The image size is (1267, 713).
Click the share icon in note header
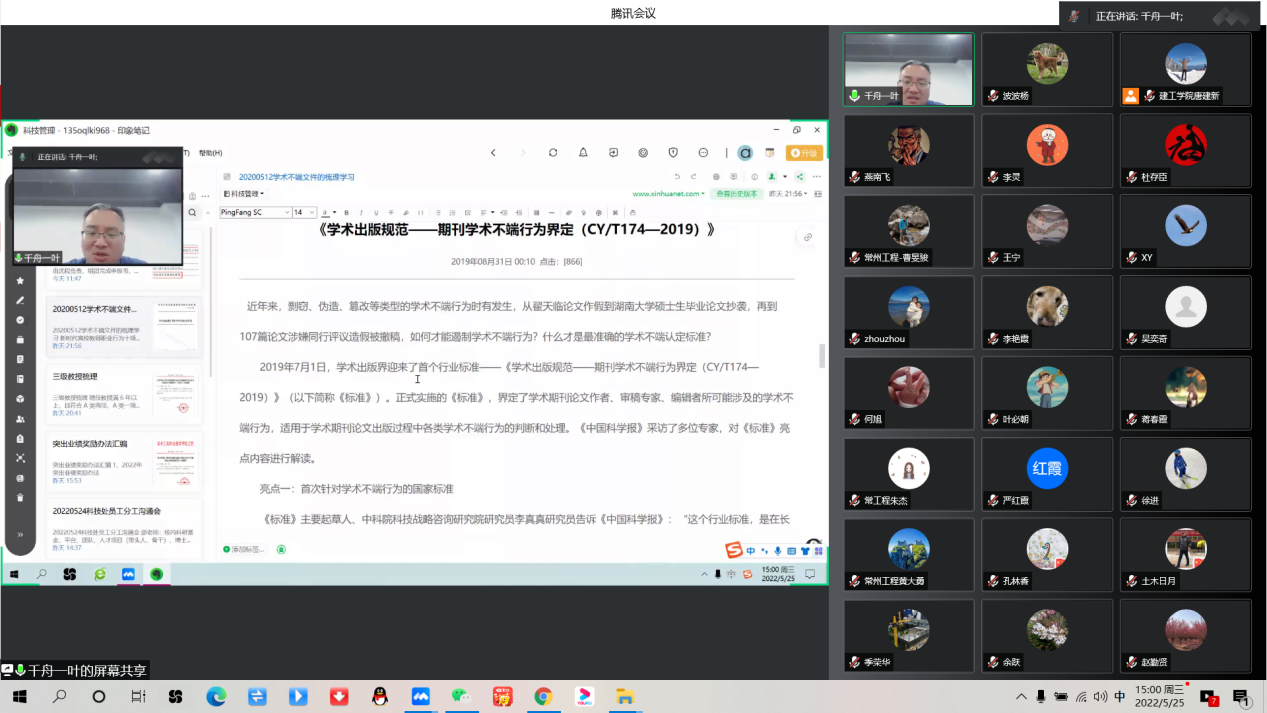pos(800,177)
